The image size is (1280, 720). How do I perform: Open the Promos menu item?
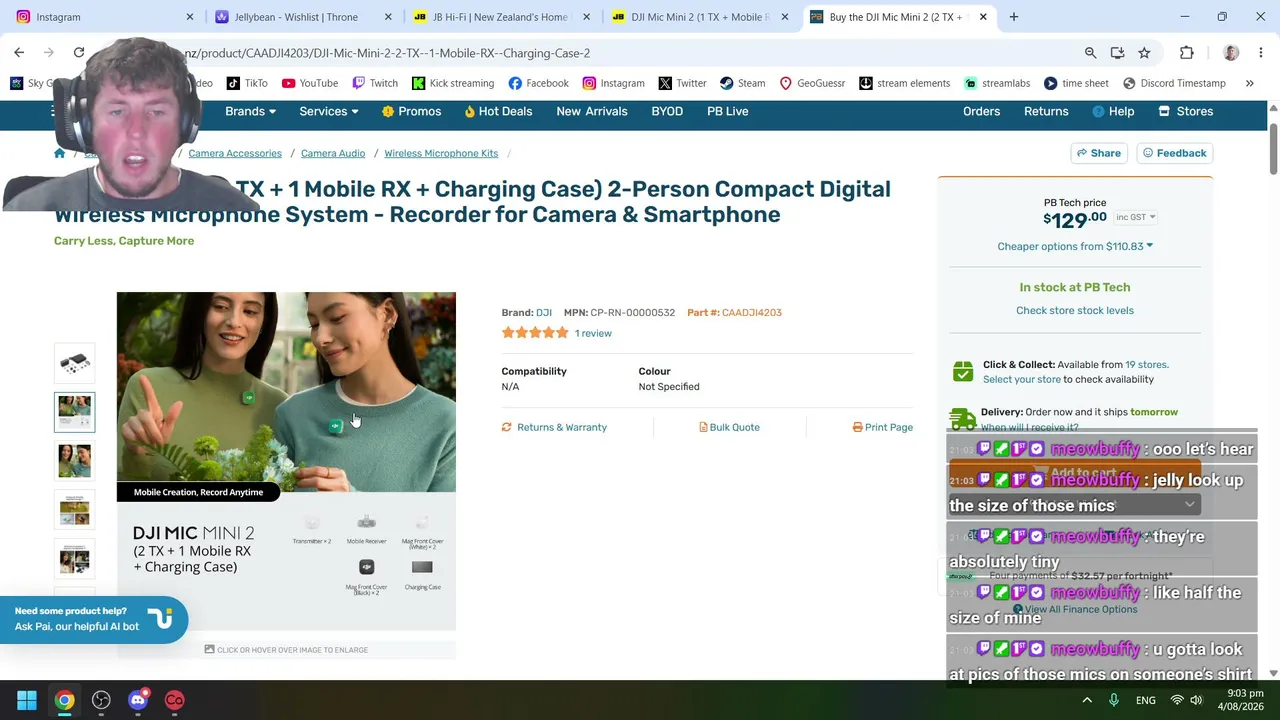(x=411, y=111)
